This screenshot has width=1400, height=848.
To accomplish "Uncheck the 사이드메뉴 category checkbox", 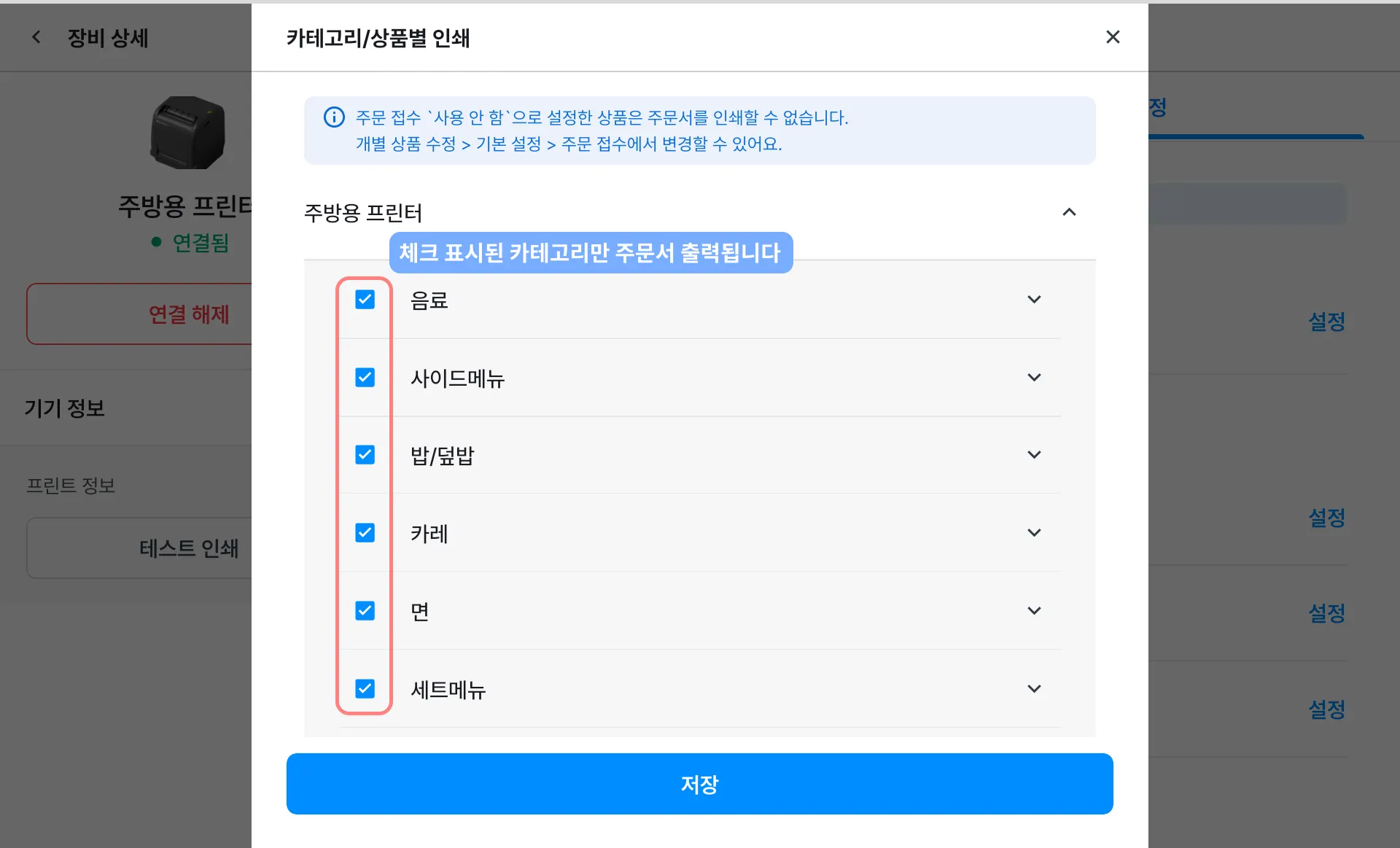I will click(365, 378).
